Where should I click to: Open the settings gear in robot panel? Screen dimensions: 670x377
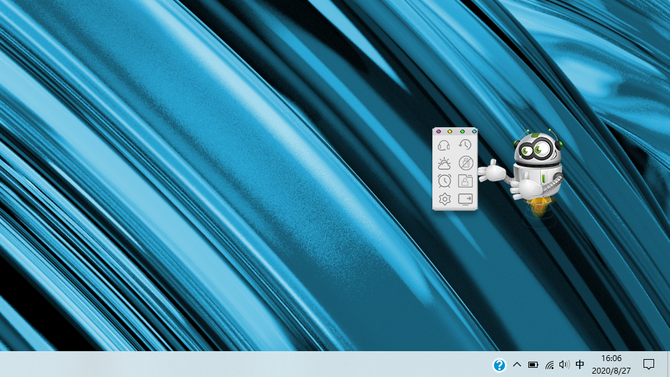coord(444,199)
